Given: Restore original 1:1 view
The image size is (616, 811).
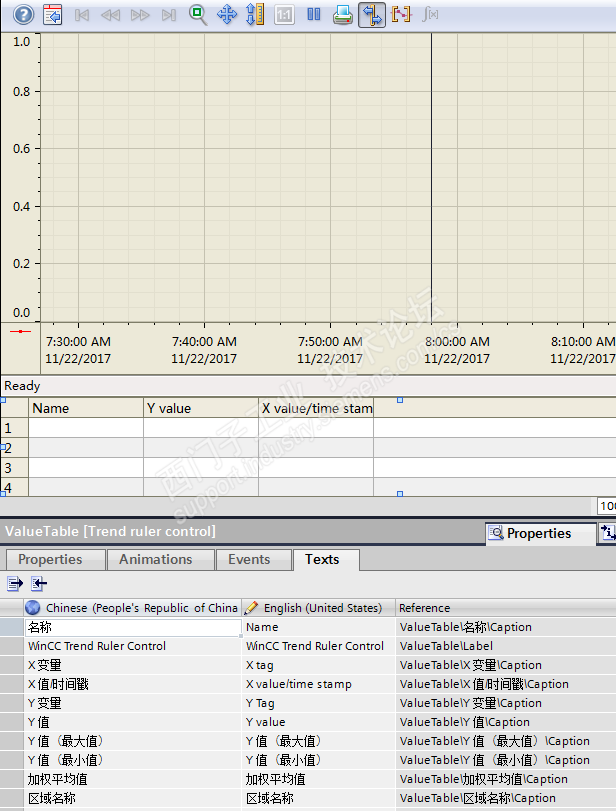Looking at the screenshot, I should 284,15.
